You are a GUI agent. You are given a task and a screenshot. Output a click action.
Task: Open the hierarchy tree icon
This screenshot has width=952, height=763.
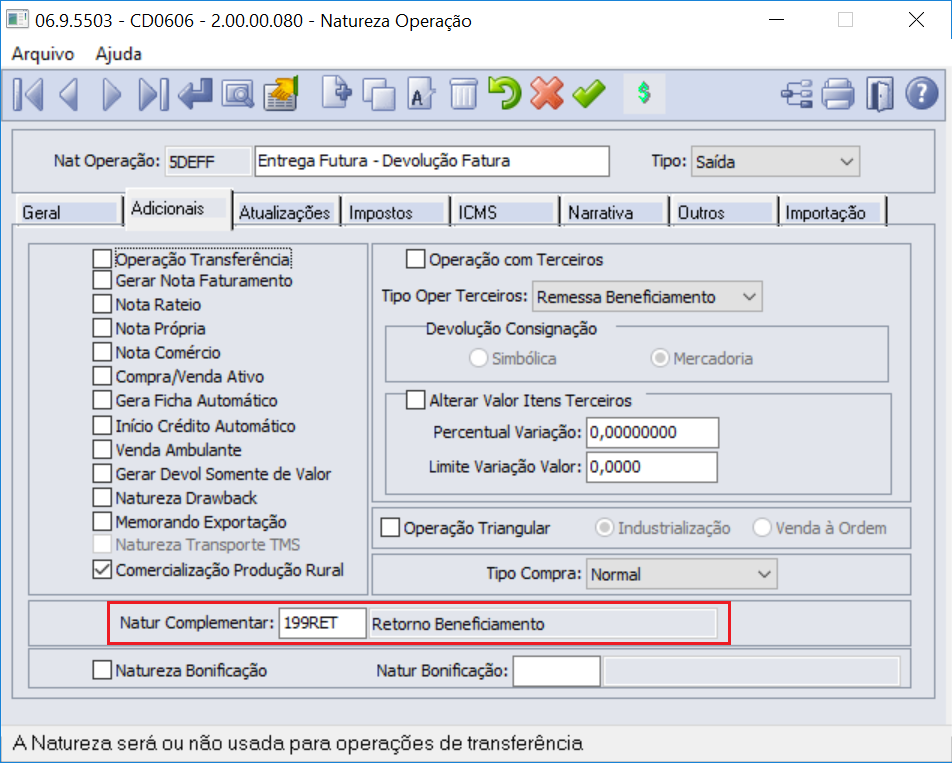point(796,95)
